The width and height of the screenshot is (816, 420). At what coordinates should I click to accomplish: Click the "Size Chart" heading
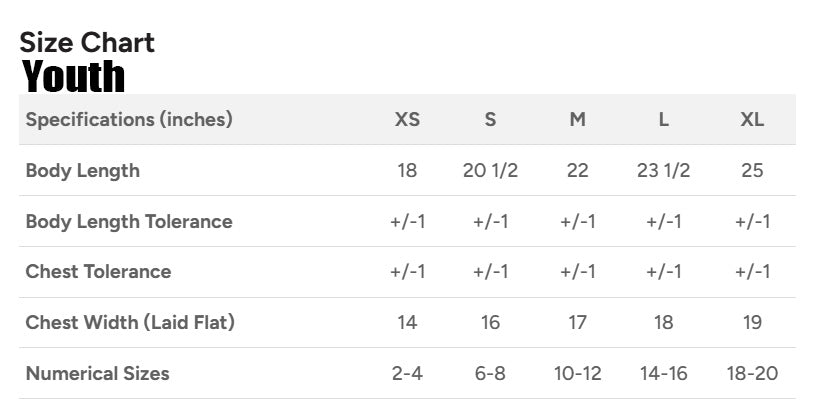(x=87, y=43)
